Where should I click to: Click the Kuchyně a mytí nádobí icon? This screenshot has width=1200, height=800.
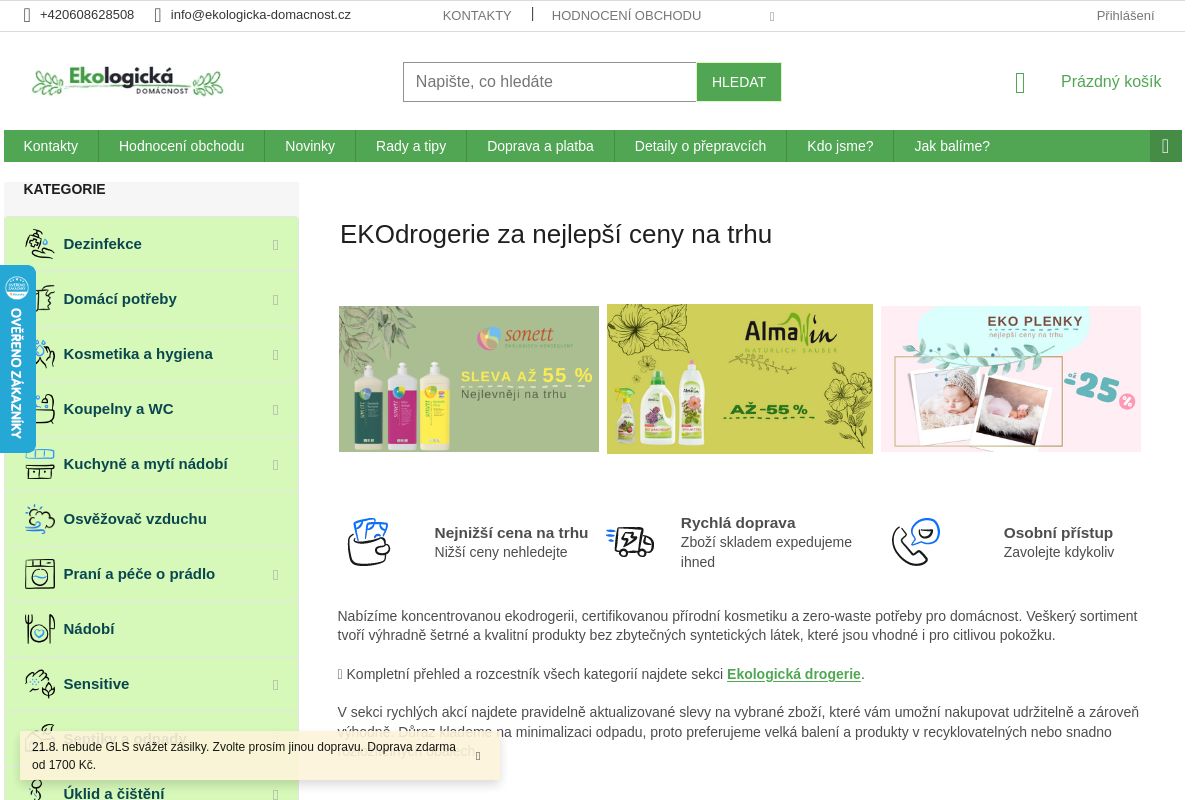tap(40, 464)
